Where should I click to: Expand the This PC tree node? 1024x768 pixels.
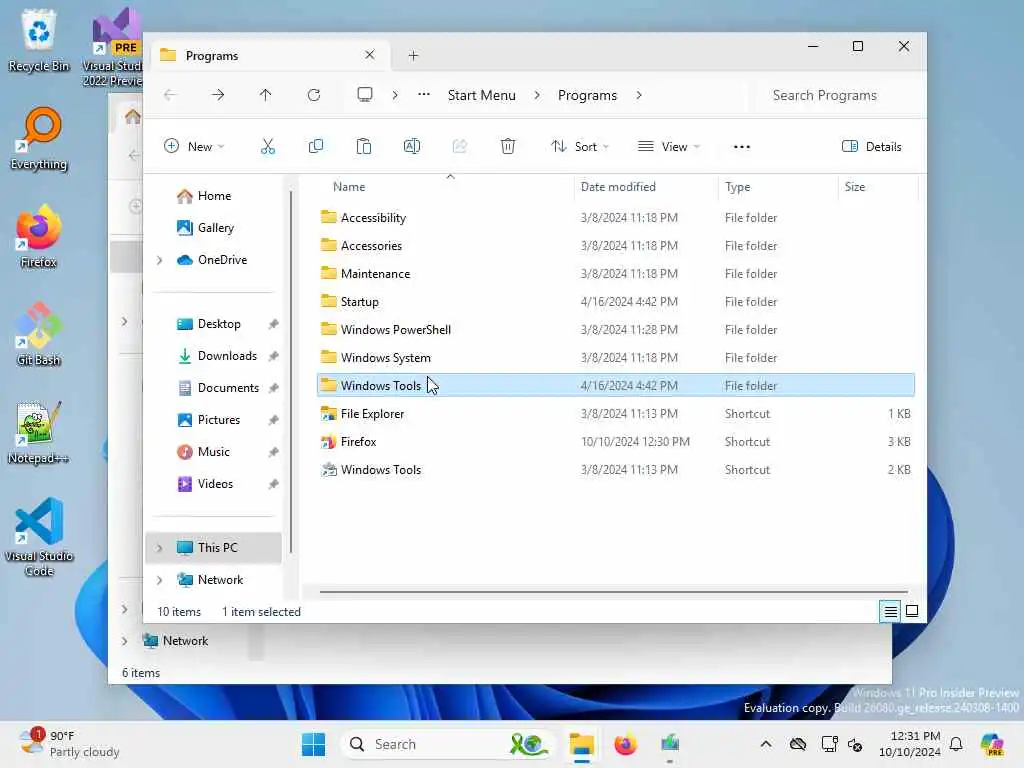(x=159, y=548)
